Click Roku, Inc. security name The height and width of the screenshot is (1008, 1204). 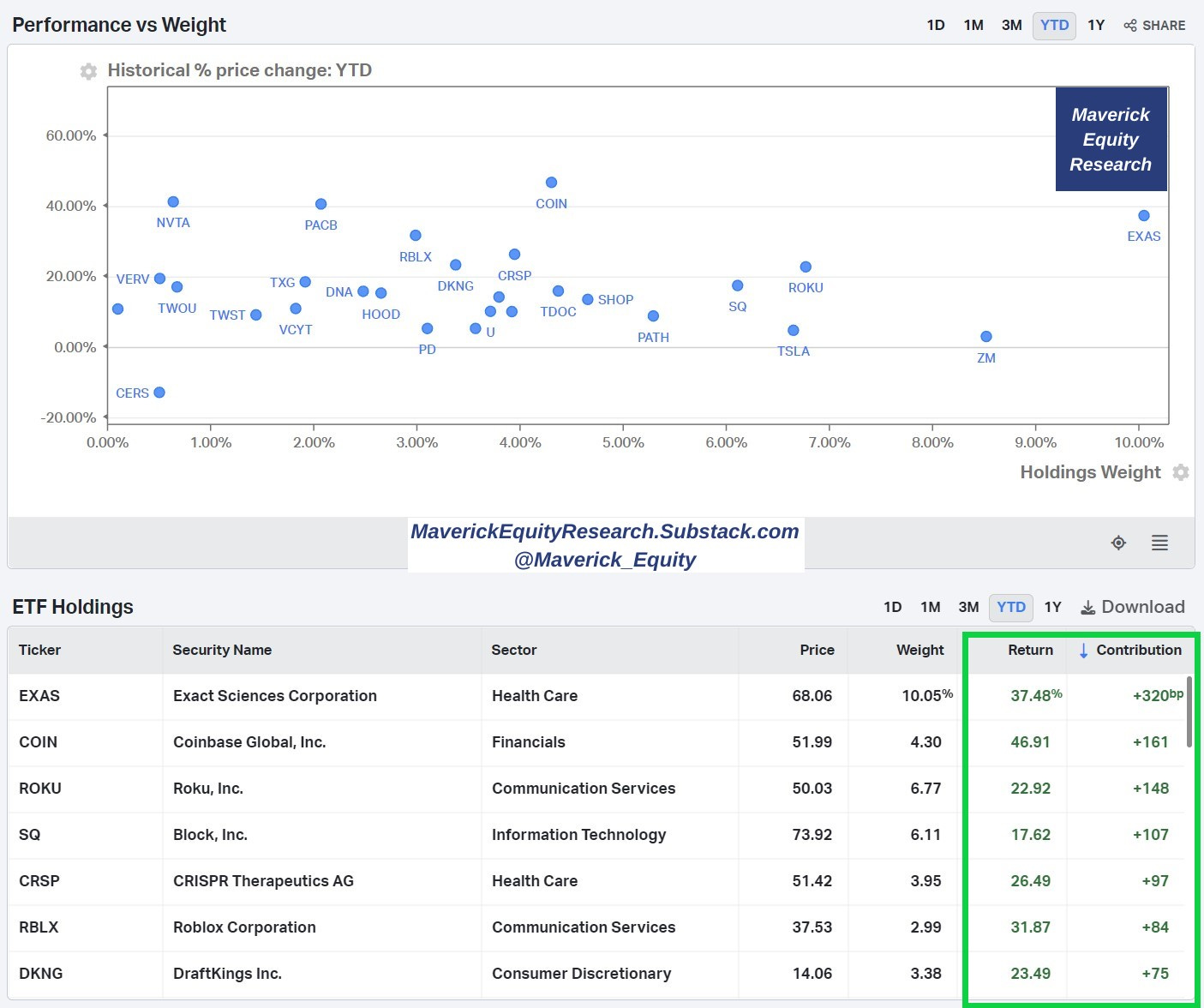[208, 789]
